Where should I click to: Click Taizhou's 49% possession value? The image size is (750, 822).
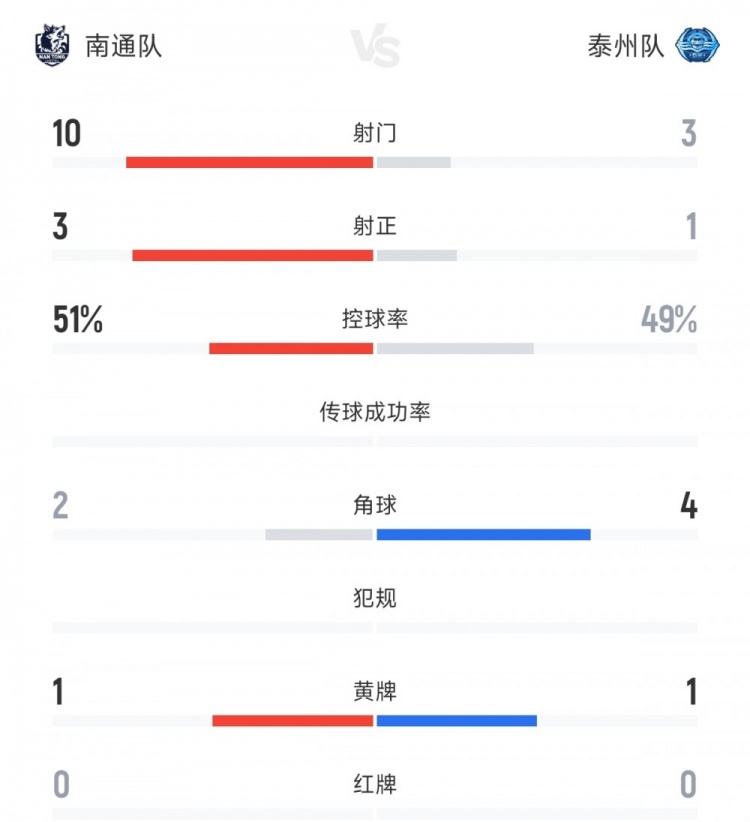[669, 319]
